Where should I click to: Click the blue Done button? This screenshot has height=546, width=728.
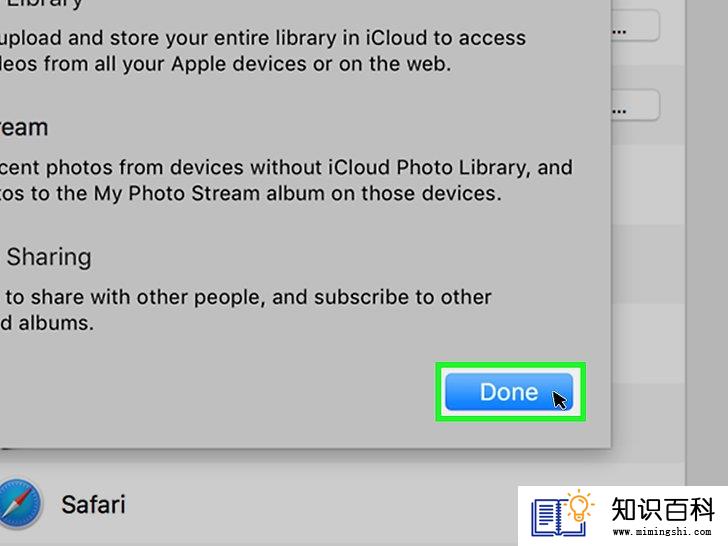point(509,392)
